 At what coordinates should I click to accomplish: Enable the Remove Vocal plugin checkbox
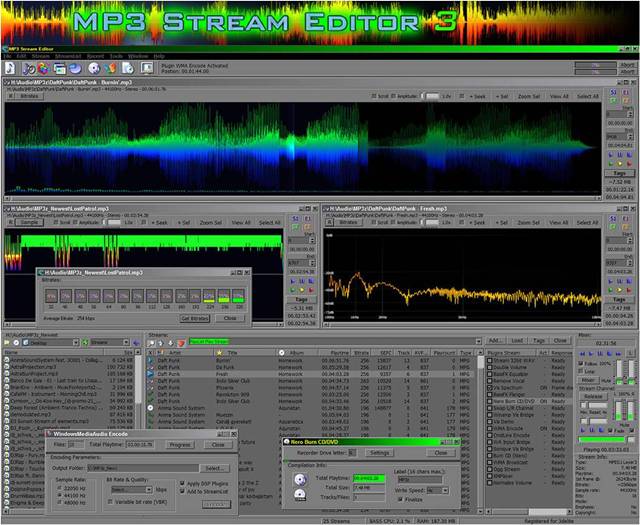tap(489, 381)
